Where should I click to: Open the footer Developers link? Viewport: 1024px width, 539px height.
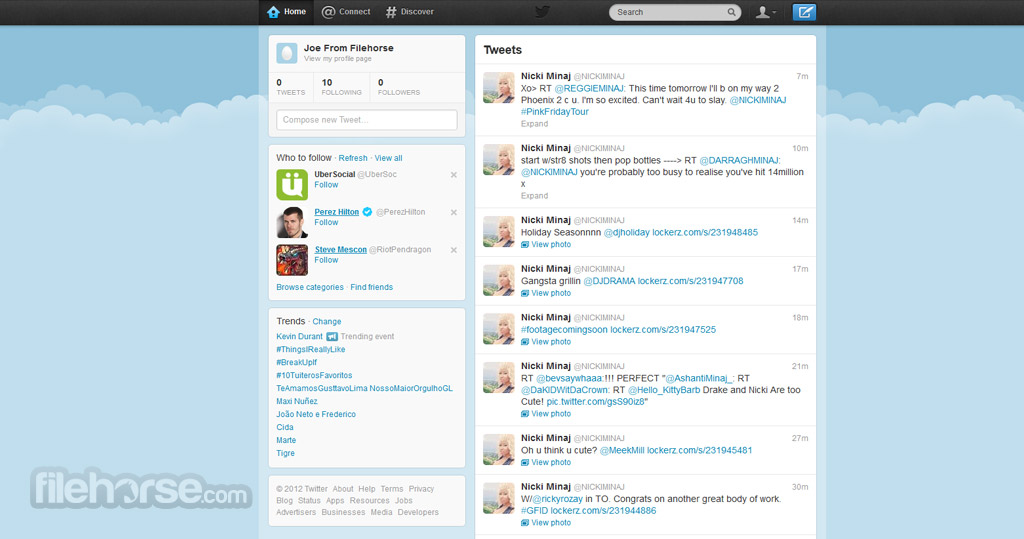418,512
